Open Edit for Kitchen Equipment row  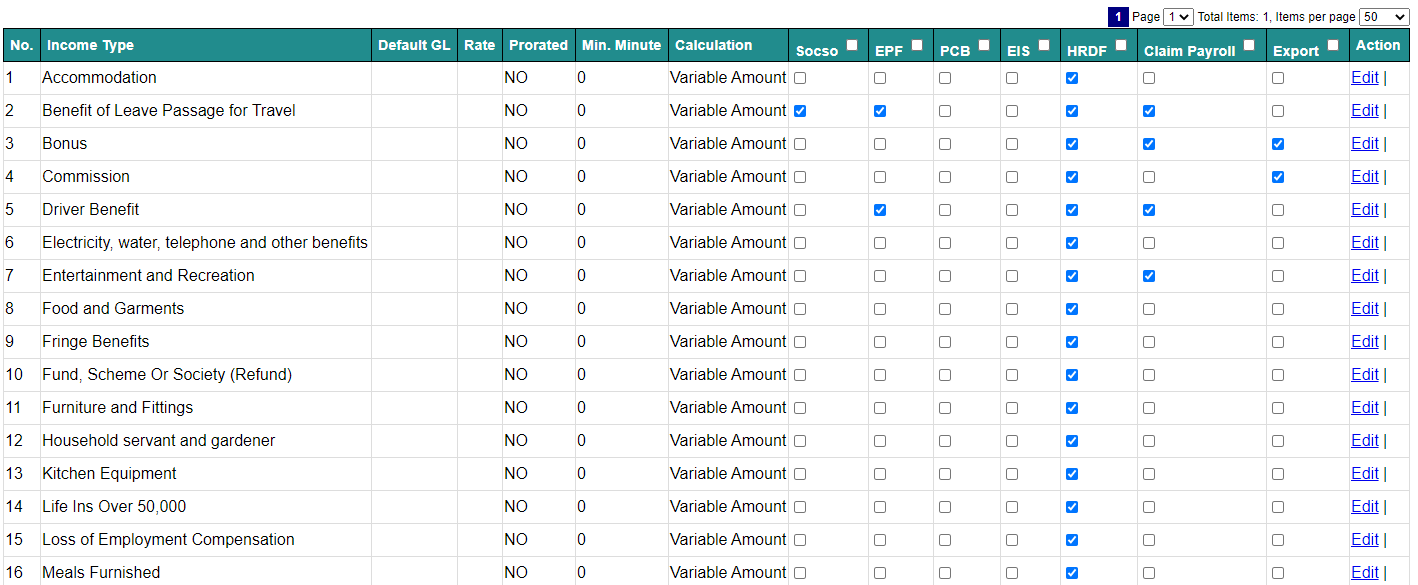(x=1364, y=473)
